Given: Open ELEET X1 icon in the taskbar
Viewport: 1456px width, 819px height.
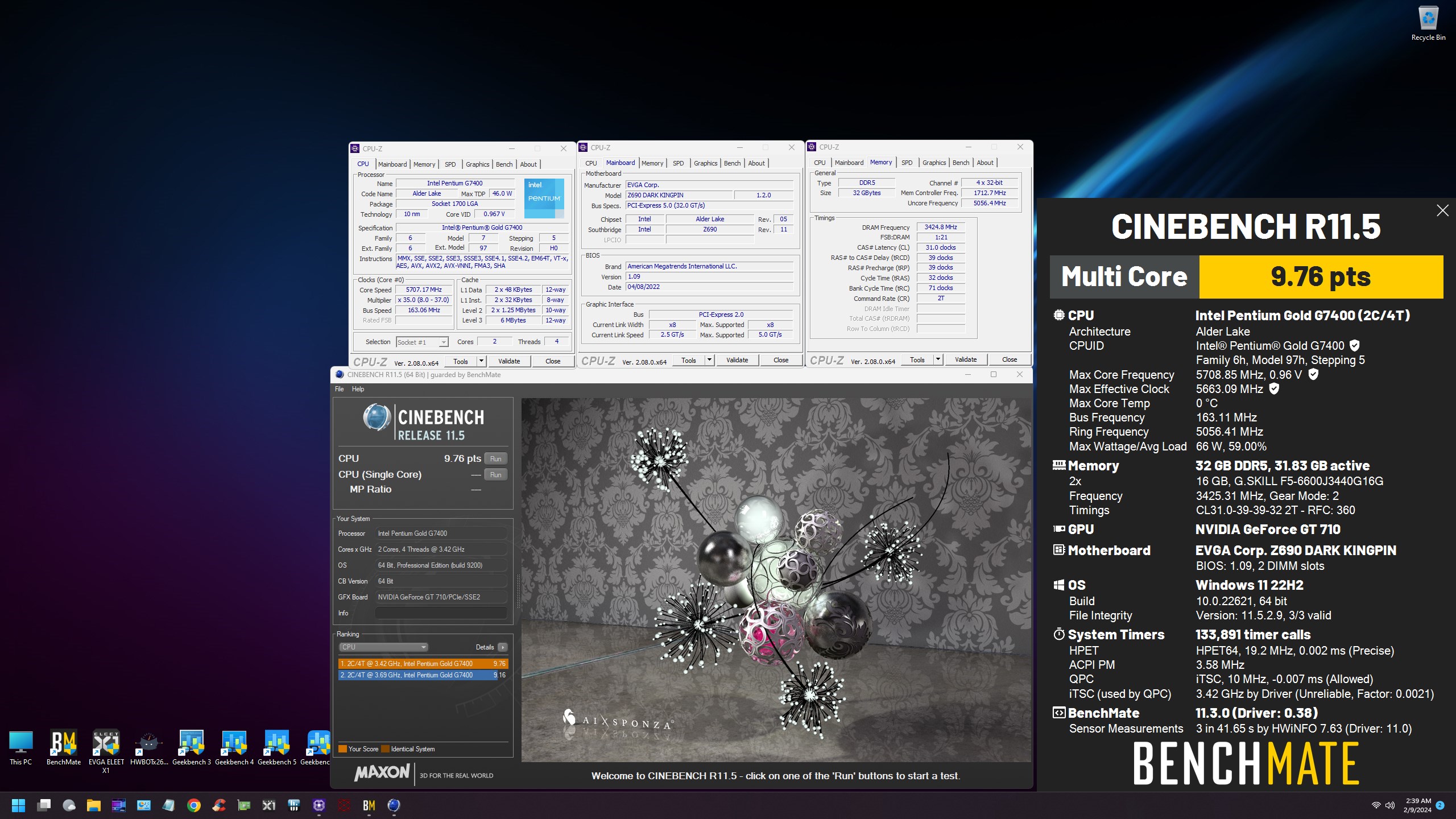Looking at the screenshot, I should click(269, 805).
